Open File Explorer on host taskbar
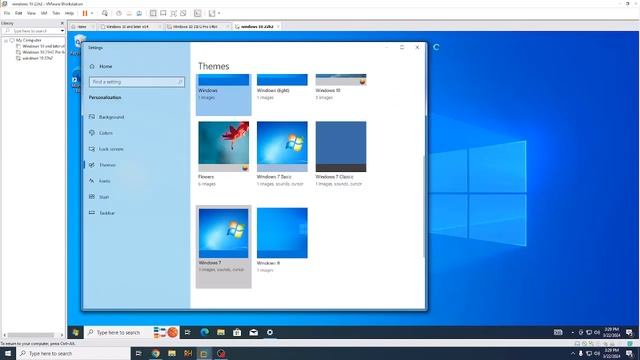The image size is (640, 360). tap(172, 353)
